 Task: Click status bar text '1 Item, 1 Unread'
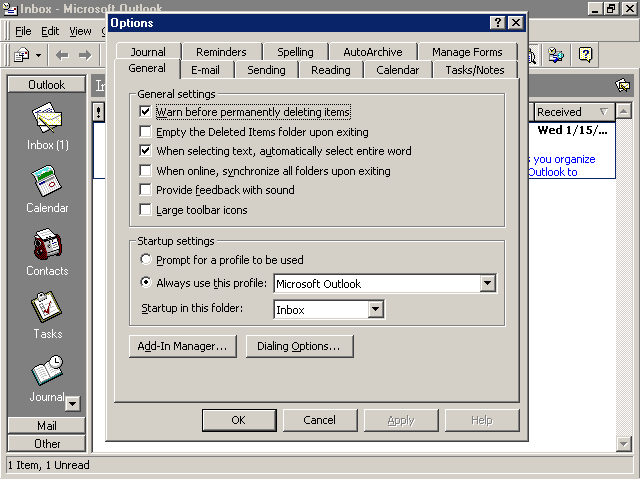click(49, 465)
